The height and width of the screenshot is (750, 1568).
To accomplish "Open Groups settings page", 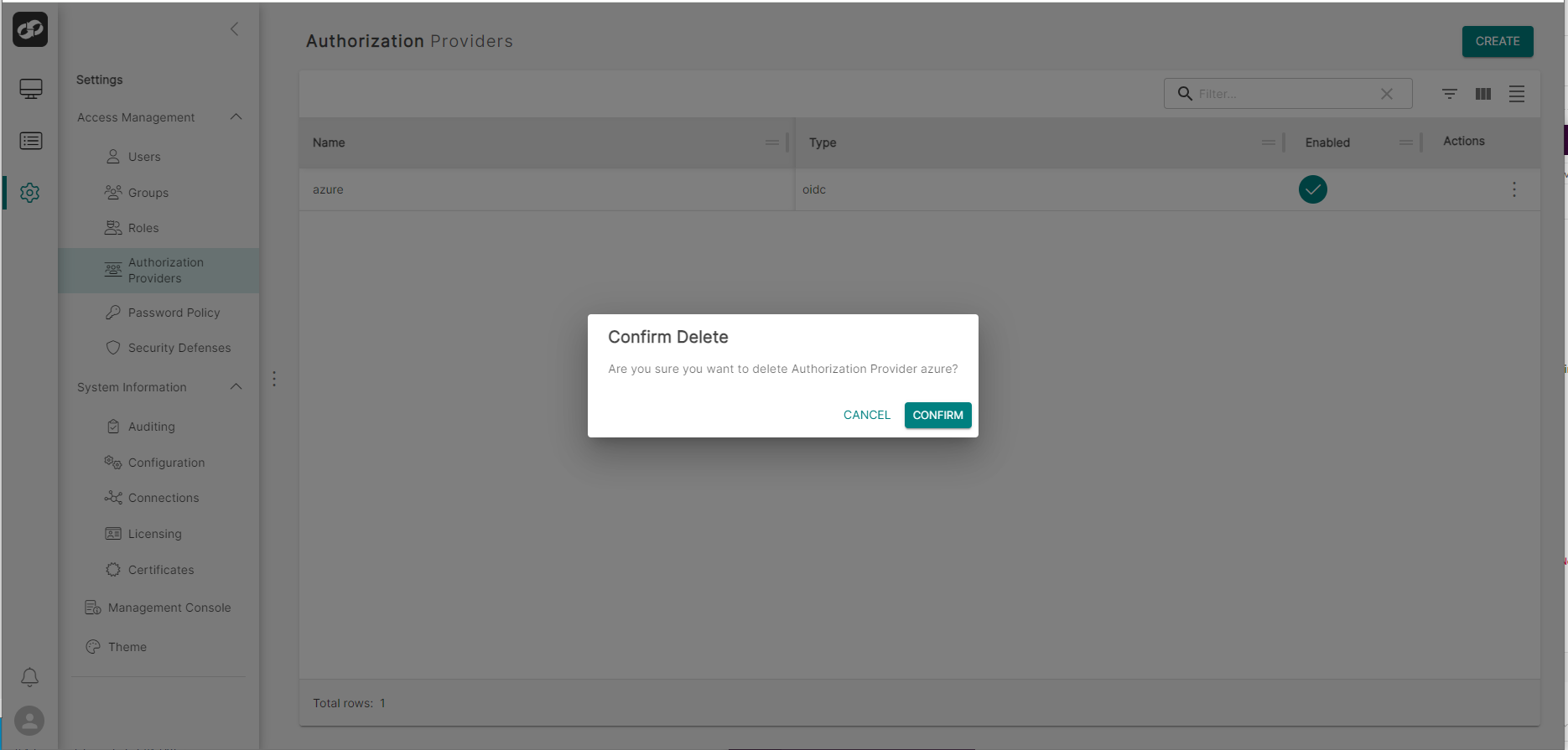I will pos(148,193).
